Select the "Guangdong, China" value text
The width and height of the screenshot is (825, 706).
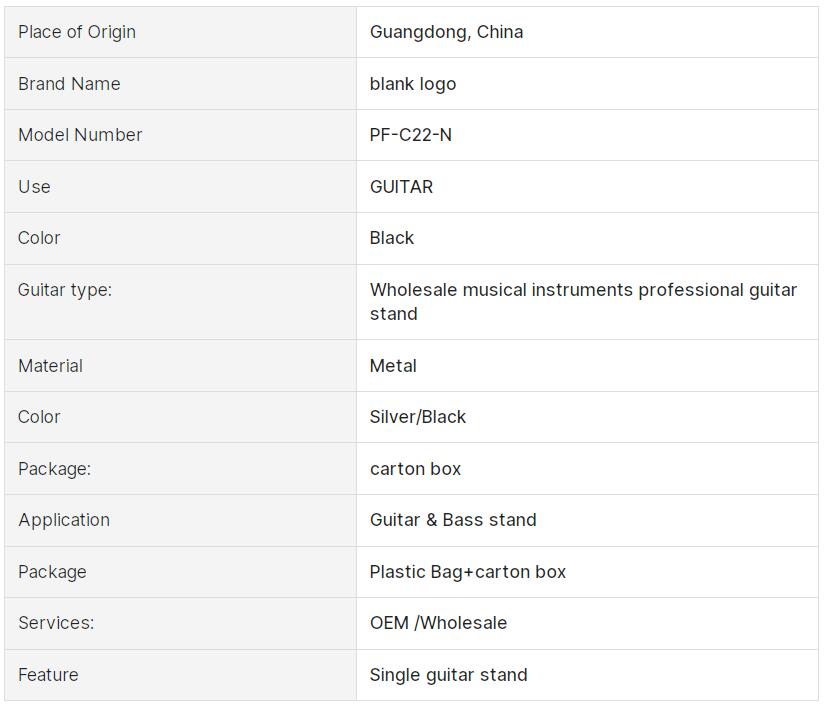coord(446,32)
